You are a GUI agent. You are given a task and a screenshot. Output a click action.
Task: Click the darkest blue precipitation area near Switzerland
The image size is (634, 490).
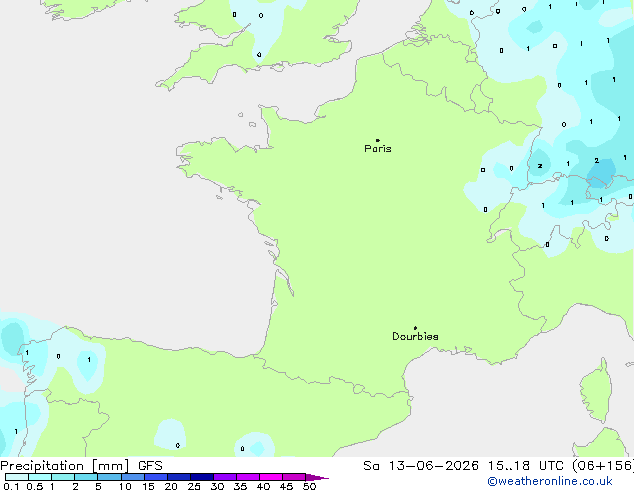602,174
